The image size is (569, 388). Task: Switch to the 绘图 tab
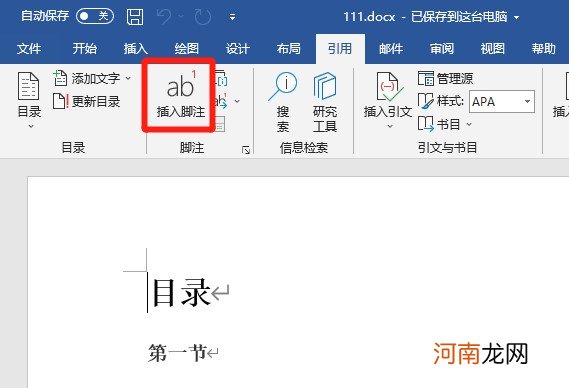187,48
